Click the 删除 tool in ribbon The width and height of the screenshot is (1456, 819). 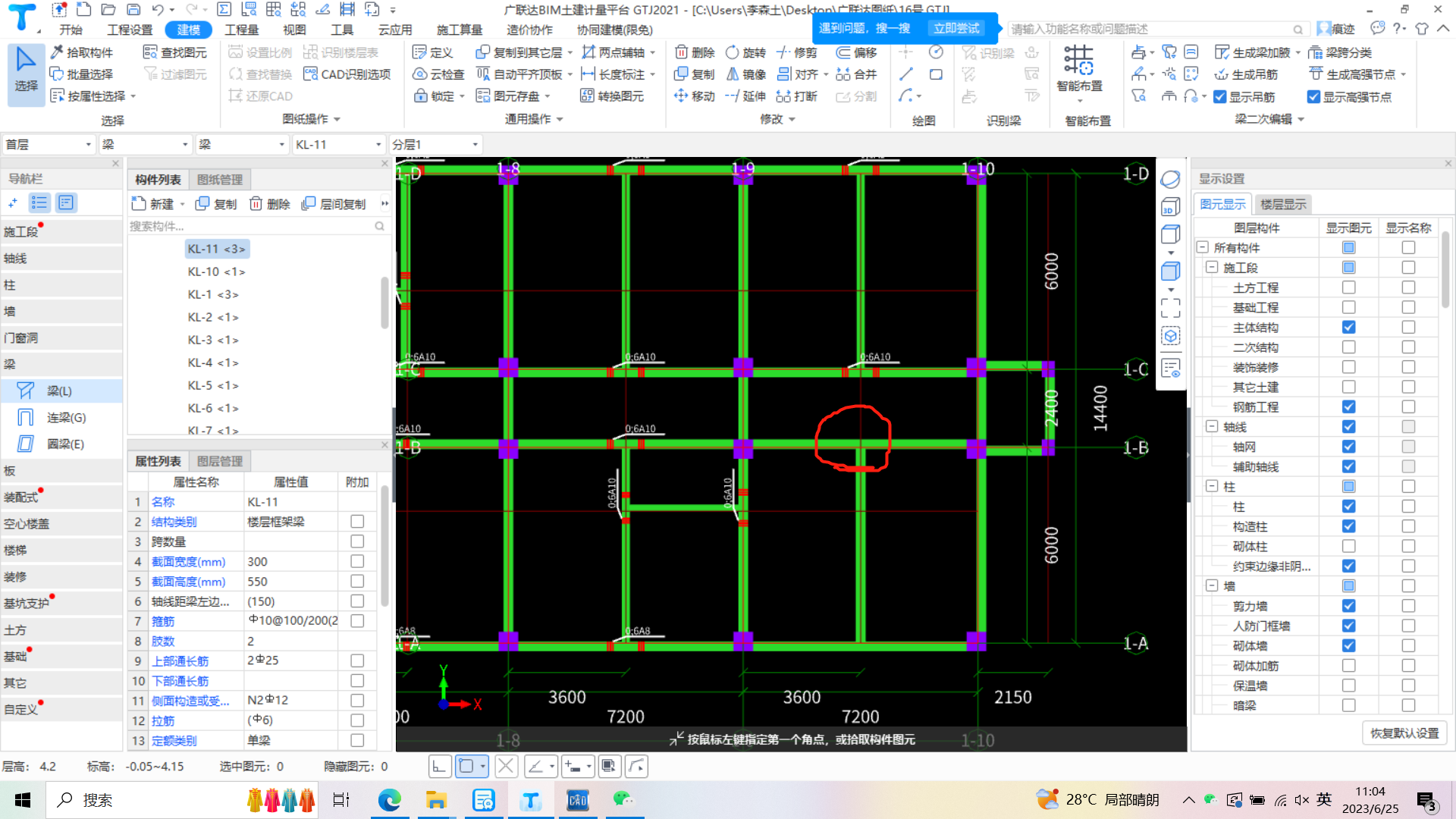click(x=695, y=52)
